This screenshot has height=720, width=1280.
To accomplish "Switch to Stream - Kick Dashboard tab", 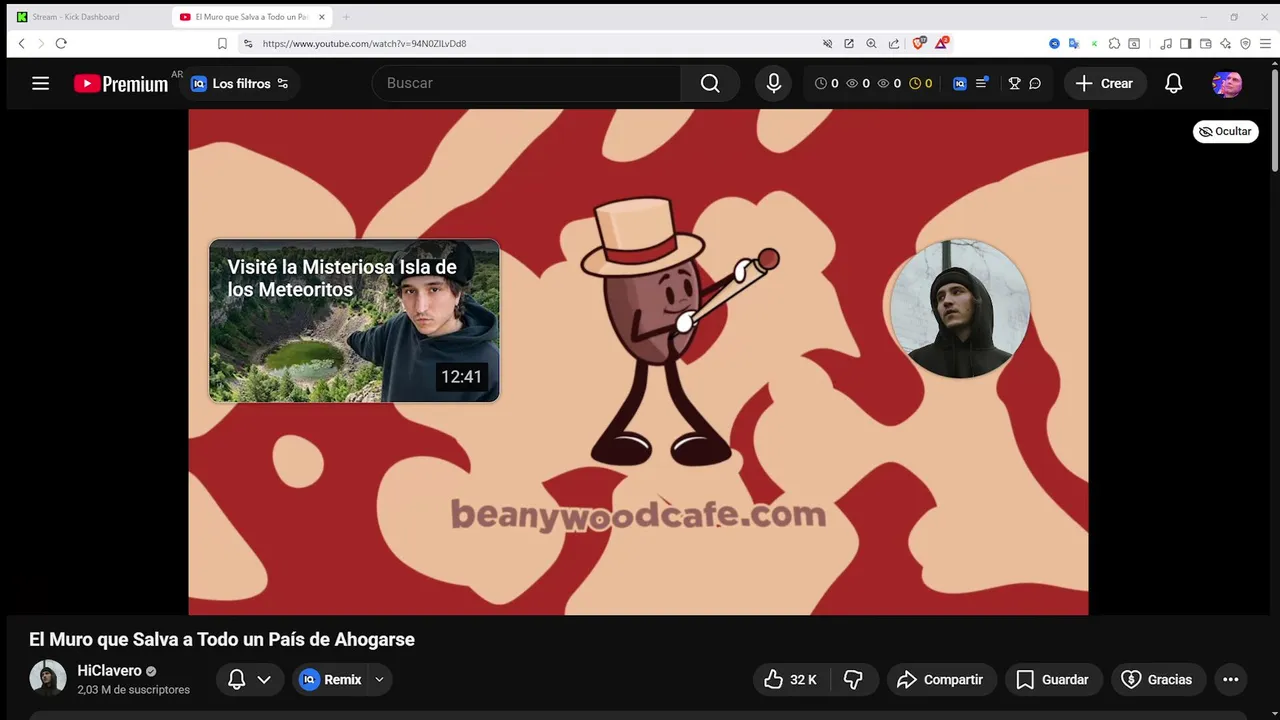I will point(90,17).
